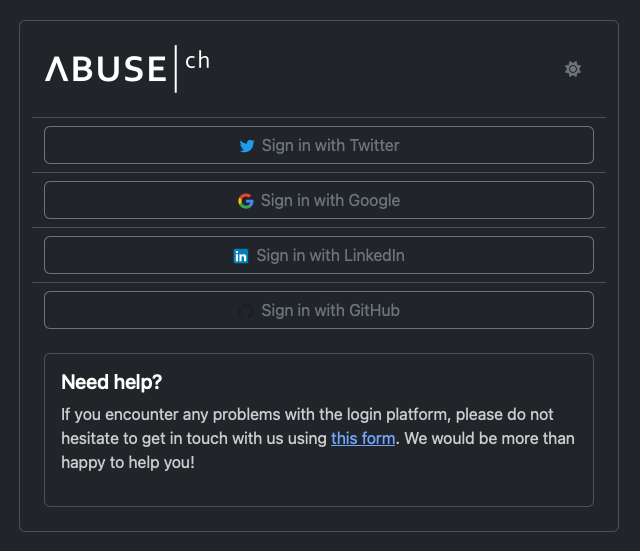Image resolution: width=640 pixels, height=551 pixels.
Task: Click the 'happy to help you!' text line
Action: (127, 462)
